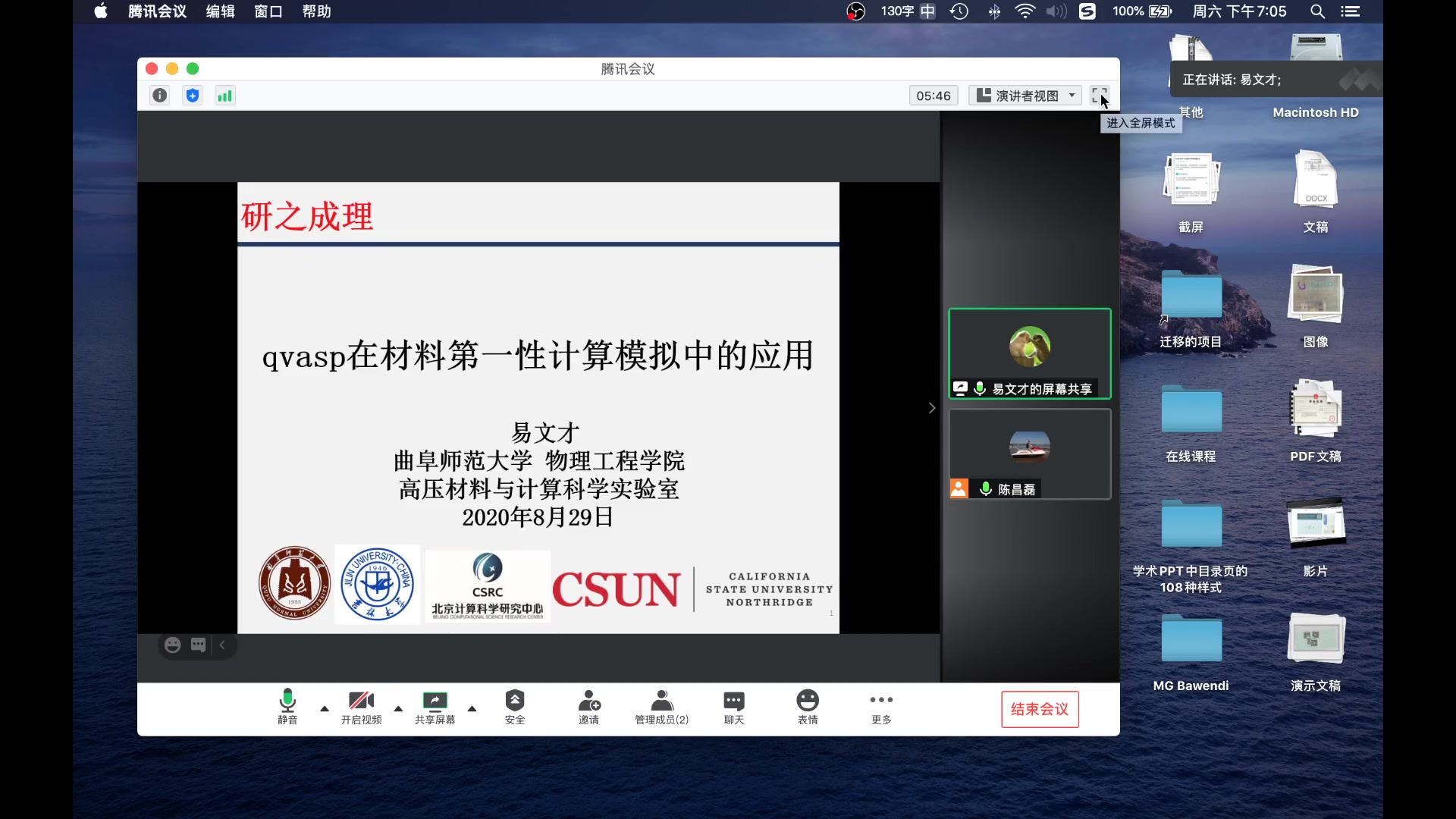Select the 图像 desktop stack

(1316, 307)
